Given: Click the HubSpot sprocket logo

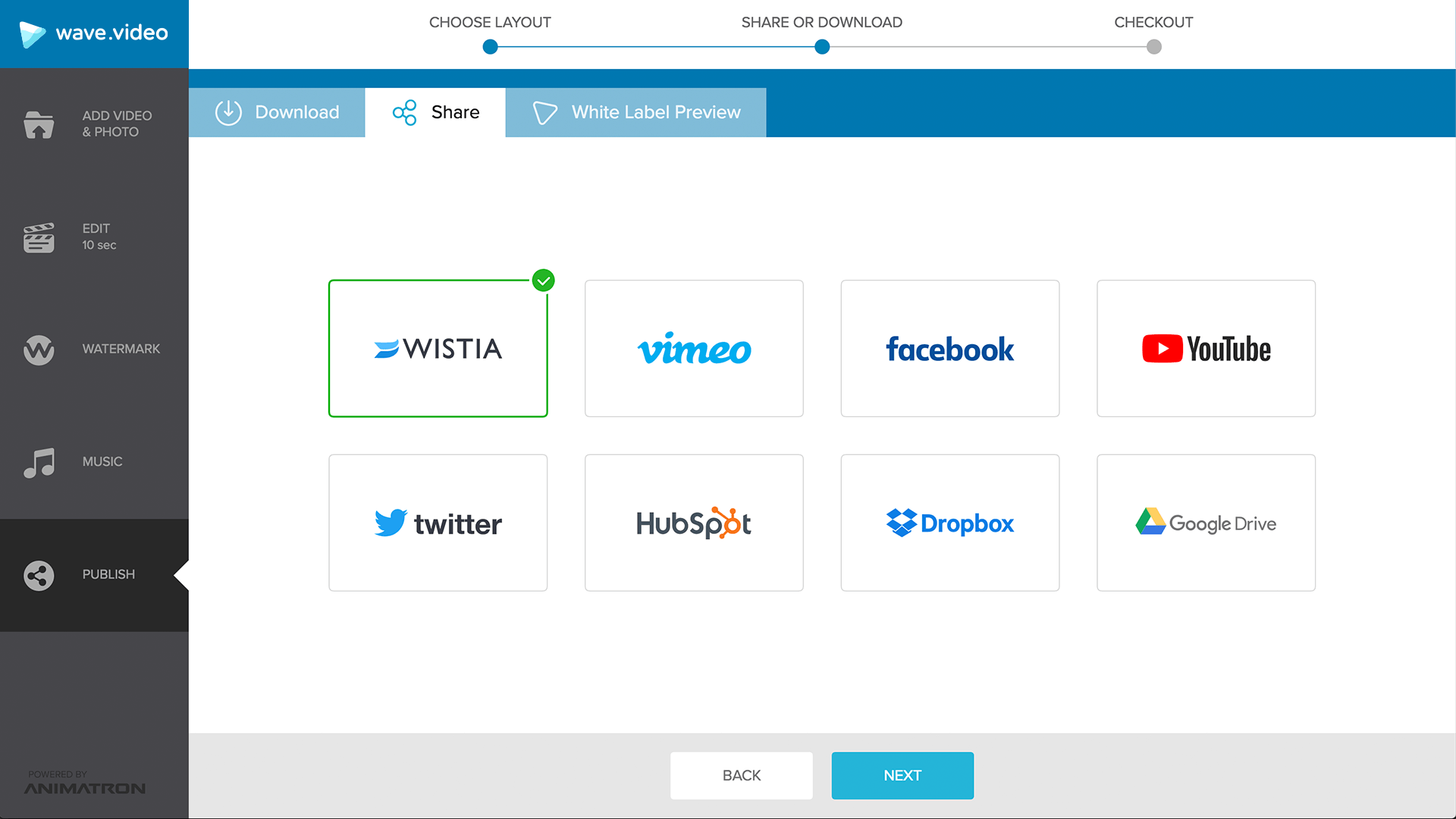Looking at the screenshot, I should [x=728, y=522].
